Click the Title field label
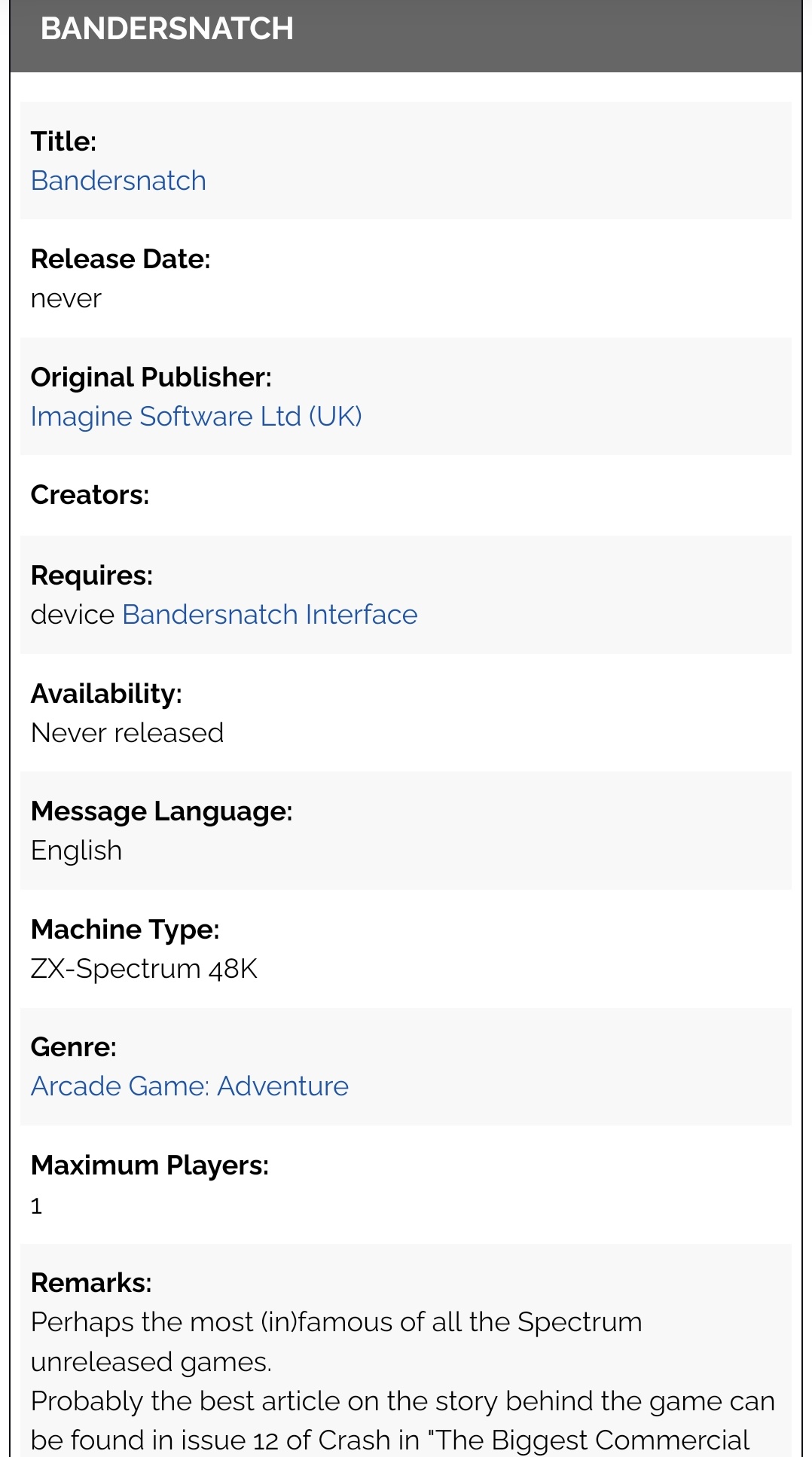Screen dimensions: 812x1457 (63, 142)
